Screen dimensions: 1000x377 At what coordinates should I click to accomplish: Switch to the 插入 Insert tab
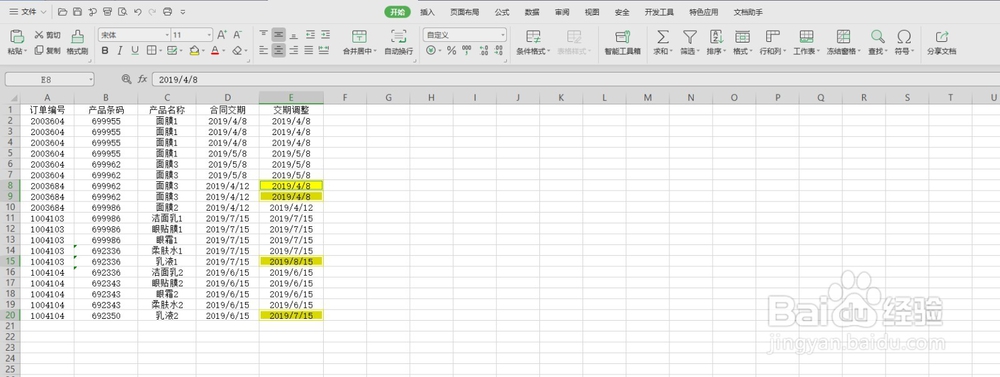click(427, 12)
